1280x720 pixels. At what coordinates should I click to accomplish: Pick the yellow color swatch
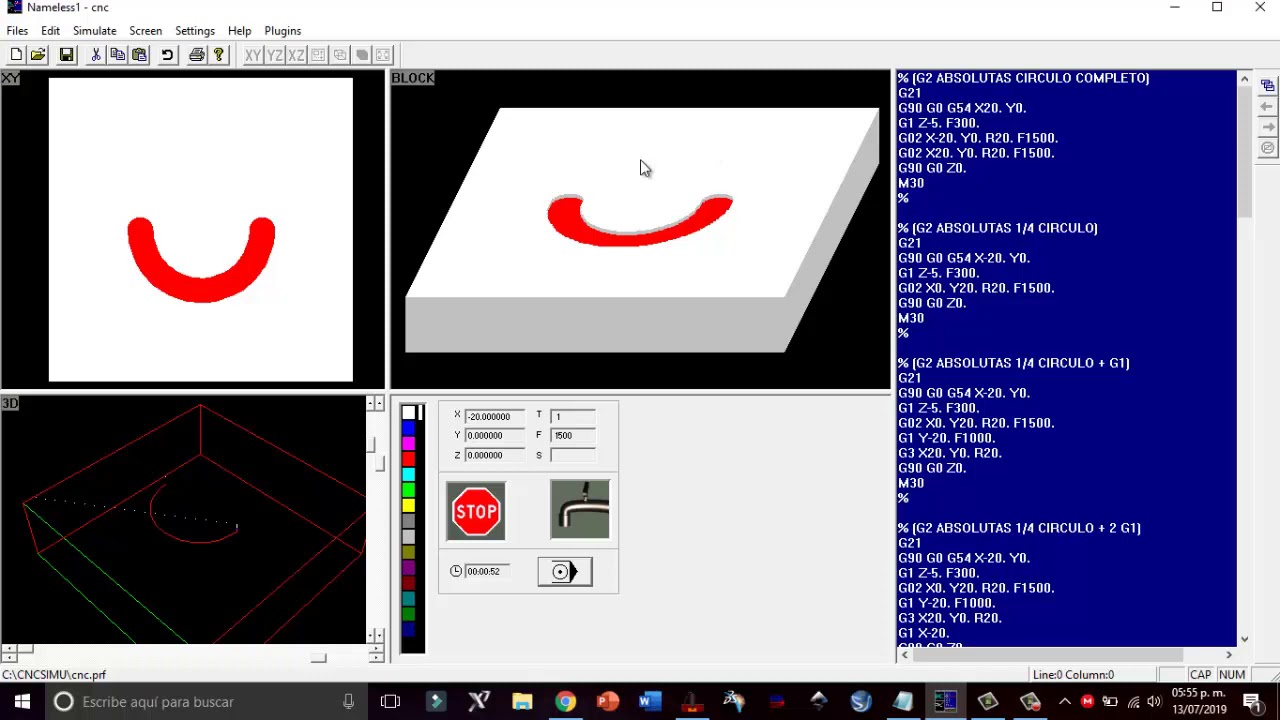click(x=408, y=506)
